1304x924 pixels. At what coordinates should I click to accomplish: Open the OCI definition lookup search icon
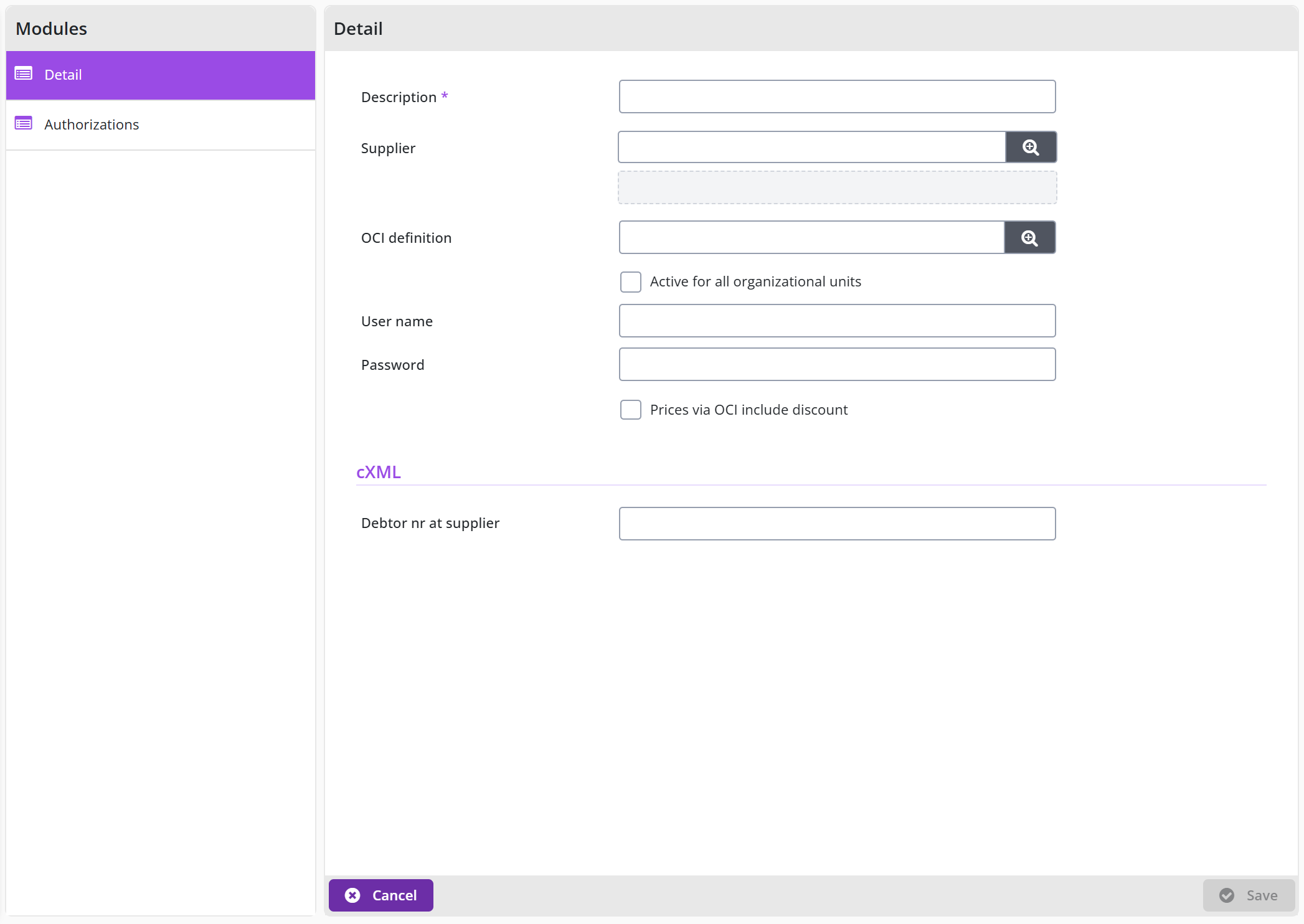1030,238
